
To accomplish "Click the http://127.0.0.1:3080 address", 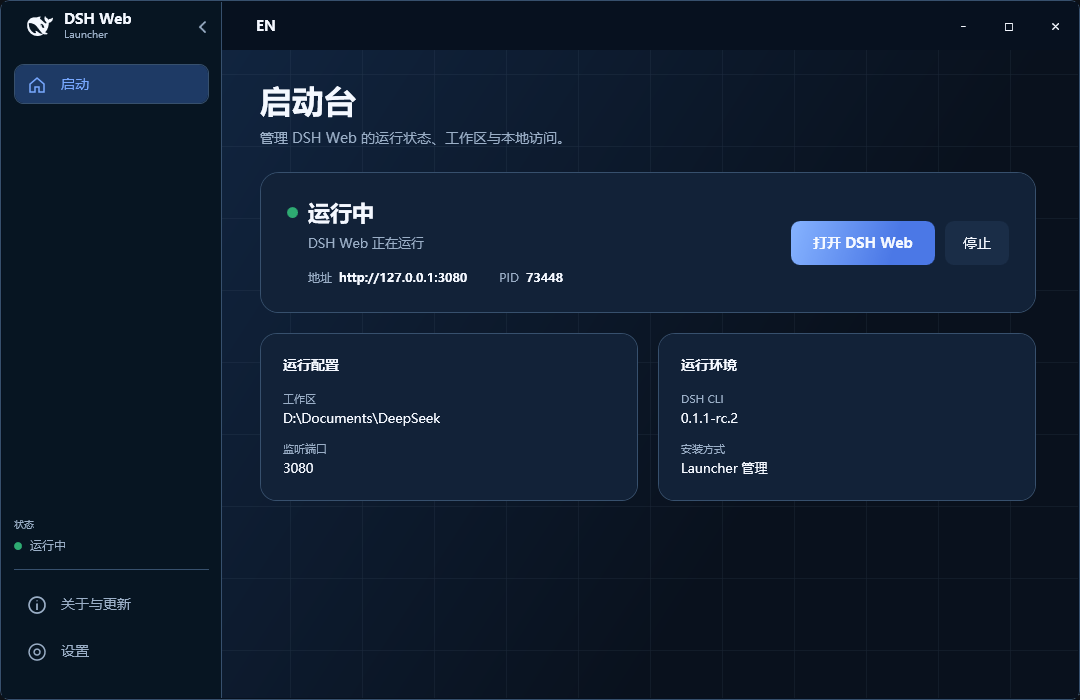I will pos(403,278).
